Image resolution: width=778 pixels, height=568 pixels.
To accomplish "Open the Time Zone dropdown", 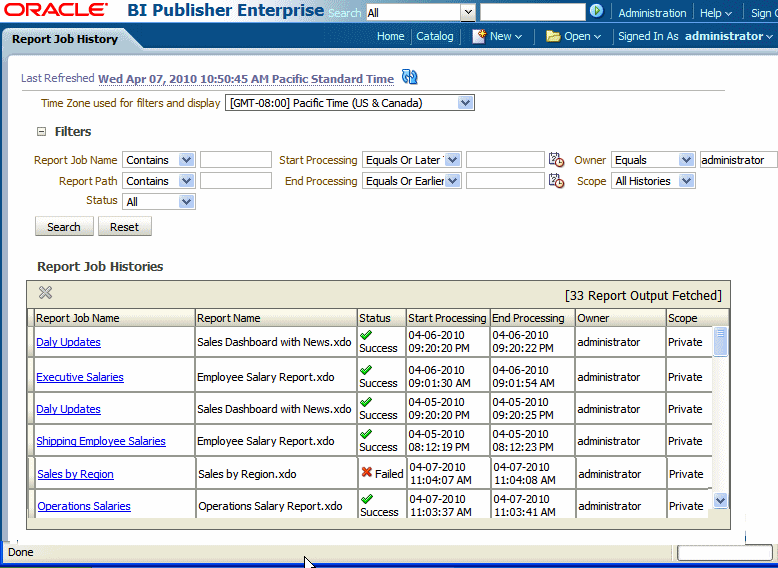I will pos(464,103).
